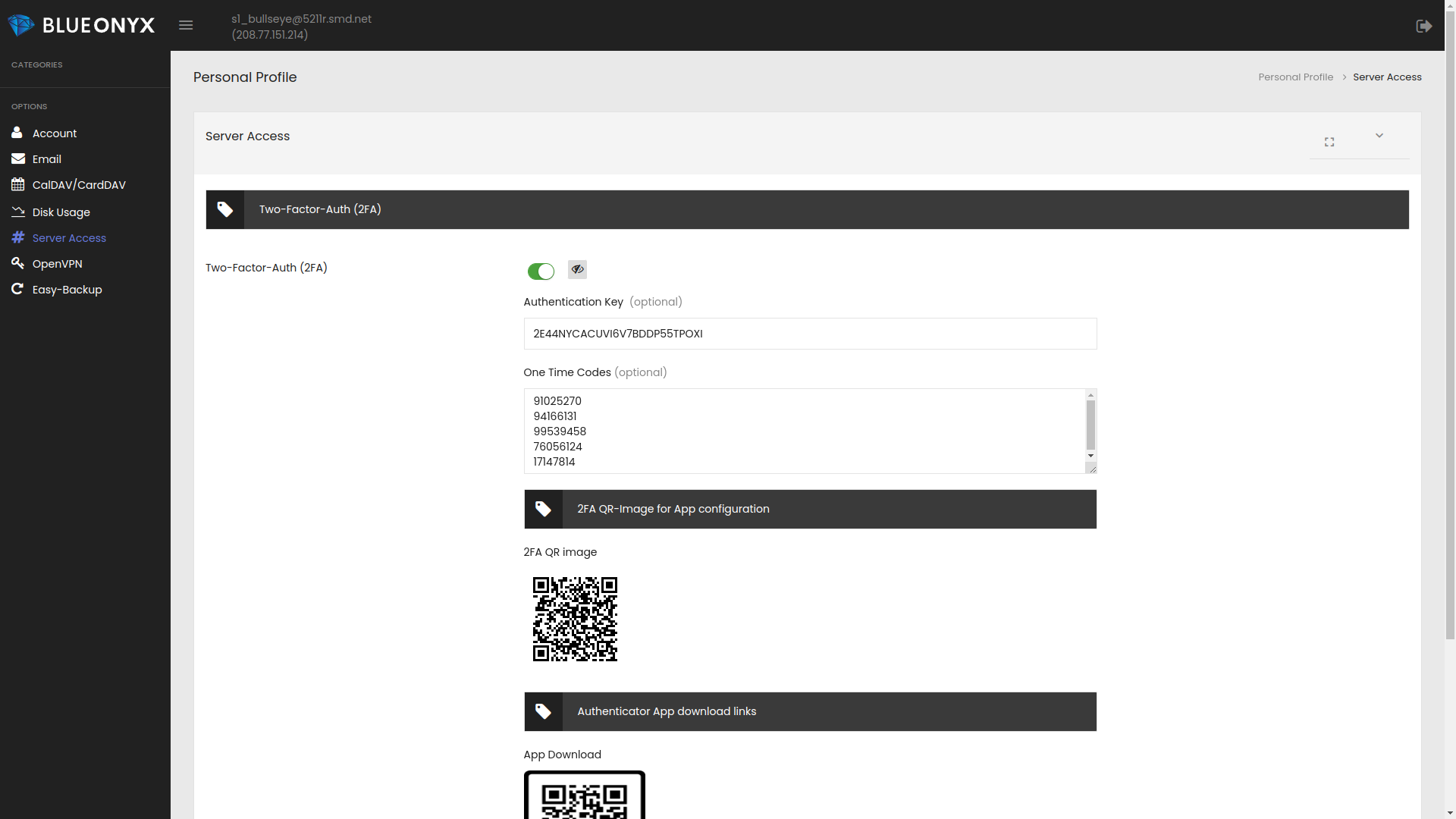Screen dimensions: 1456x819
Task: Disable the Two-Factor-Auth toggle switch
Action: click(x=541, y=271)
